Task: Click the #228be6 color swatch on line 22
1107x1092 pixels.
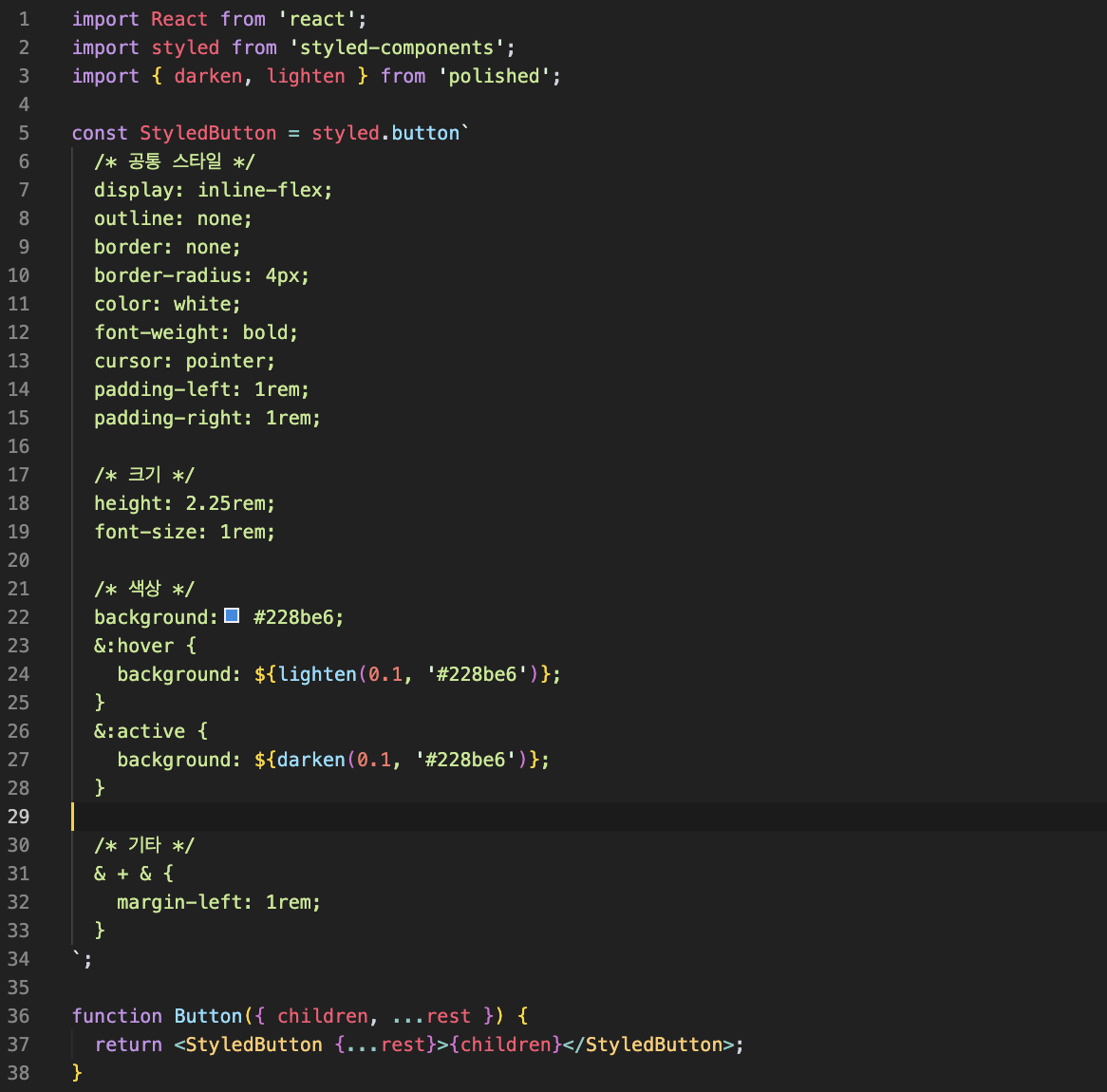Action: (232, 616)
